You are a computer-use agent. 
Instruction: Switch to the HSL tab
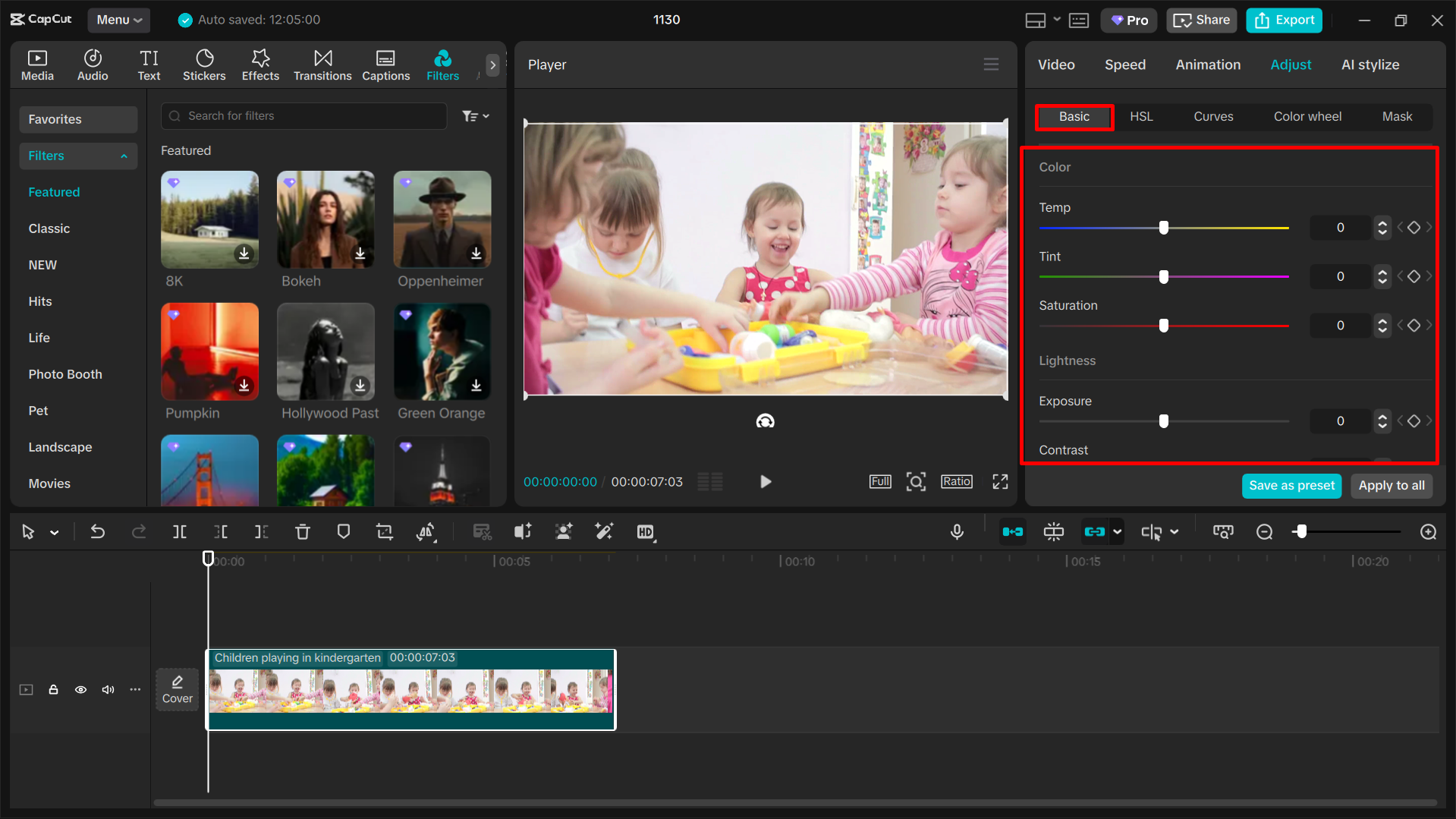pos(1141,116)
